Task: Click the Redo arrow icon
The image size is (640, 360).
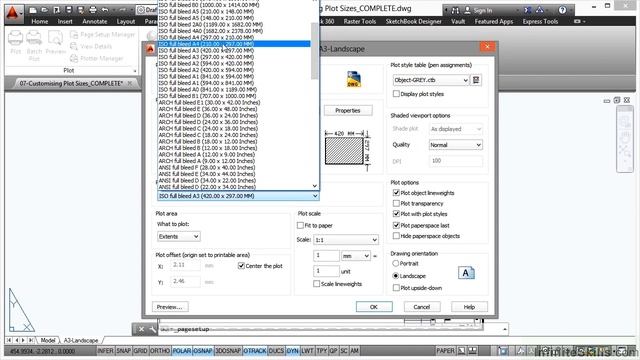Action: point(122,10)
